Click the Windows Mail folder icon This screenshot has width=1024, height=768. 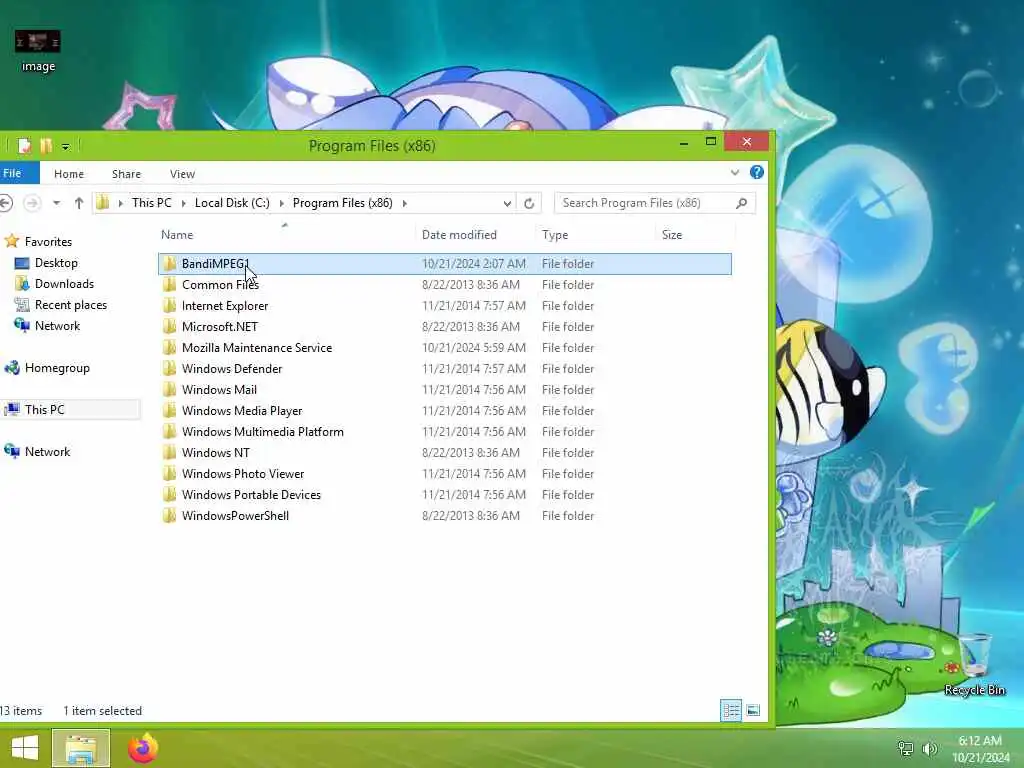170,390
